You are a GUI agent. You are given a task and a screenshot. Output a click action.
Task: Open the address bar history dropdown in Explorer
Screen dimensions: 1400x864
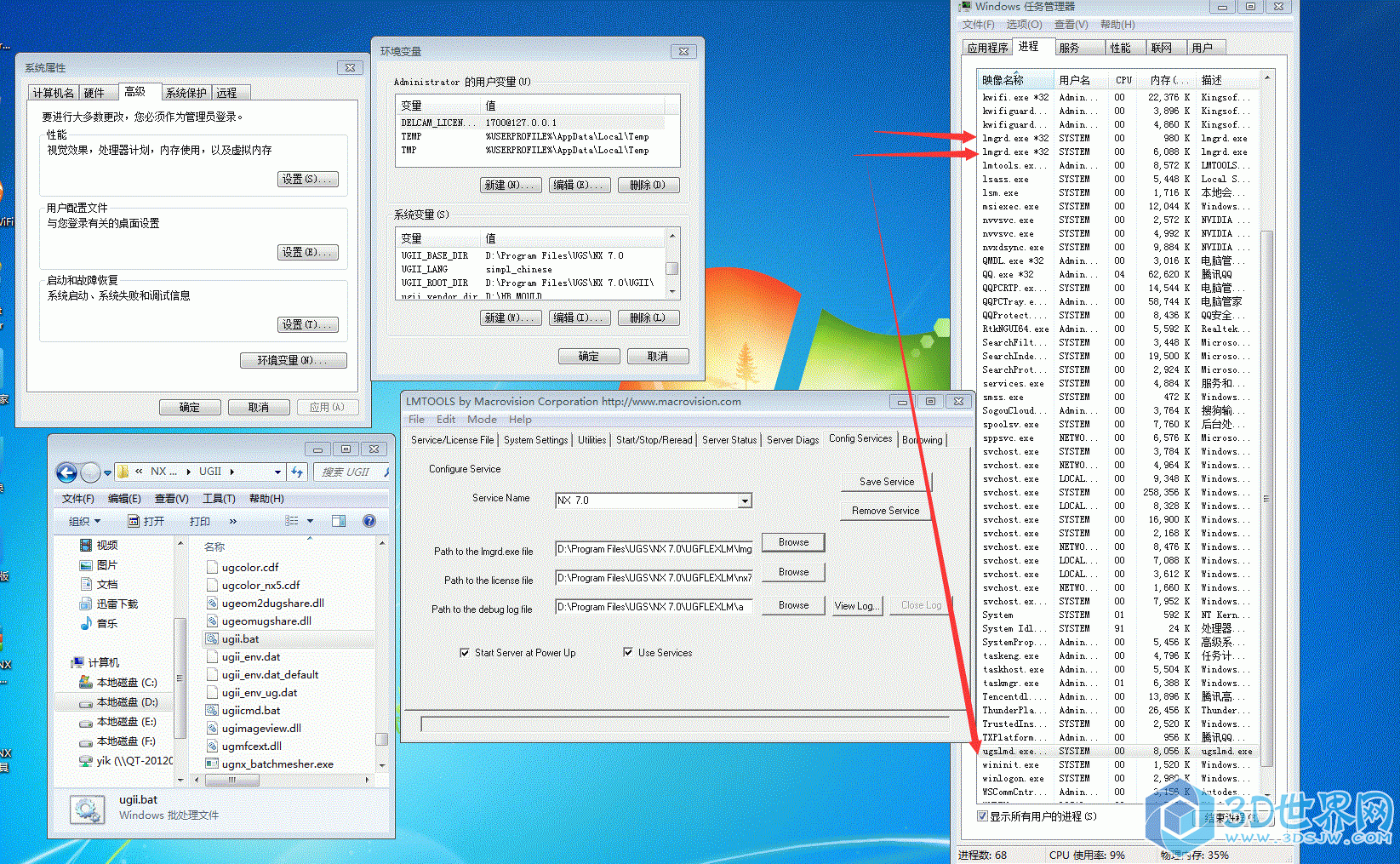[x=277, y=472]
